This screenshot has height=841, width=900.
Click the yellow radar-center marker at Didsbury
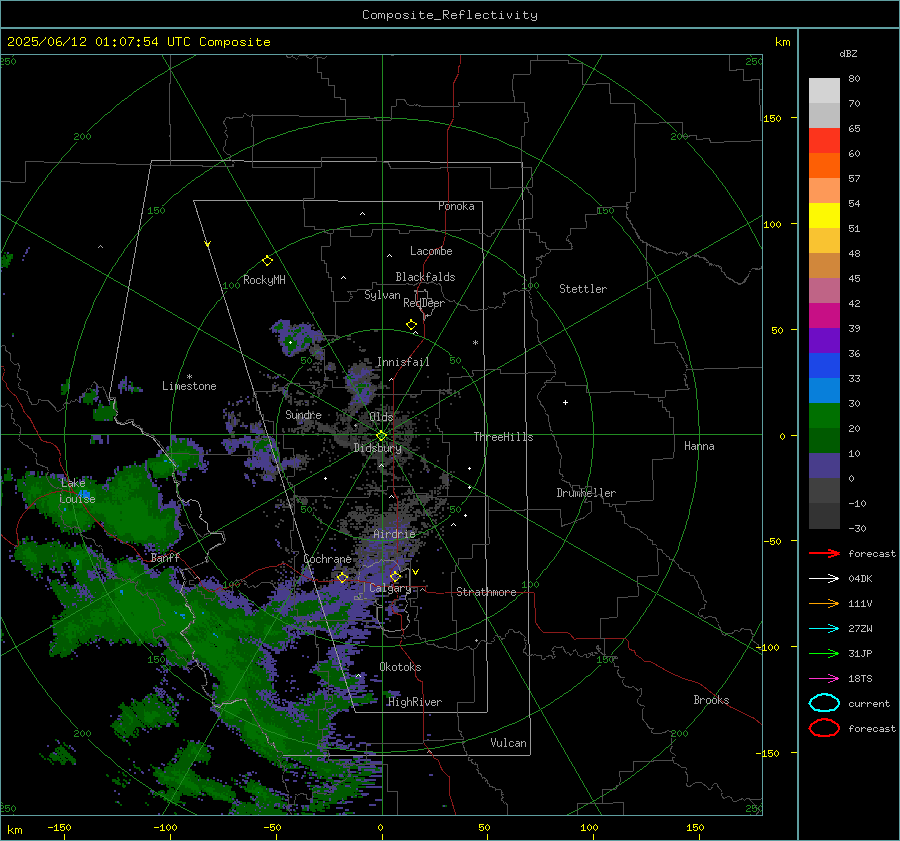coord(382,436)
